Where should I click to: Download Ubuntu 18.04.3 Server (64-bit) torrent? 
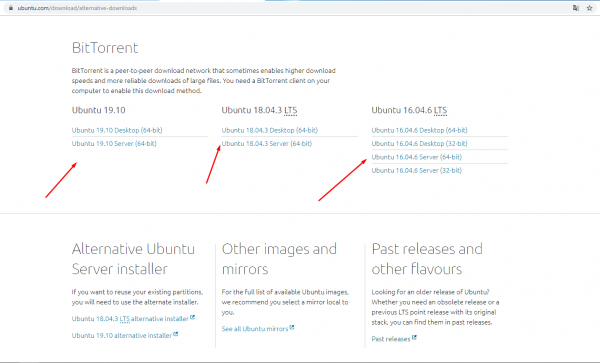tap(267, 143)
